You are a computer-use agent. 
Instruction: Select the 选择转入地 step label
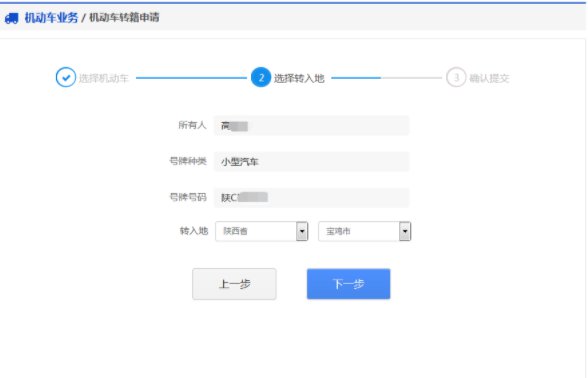299,78
